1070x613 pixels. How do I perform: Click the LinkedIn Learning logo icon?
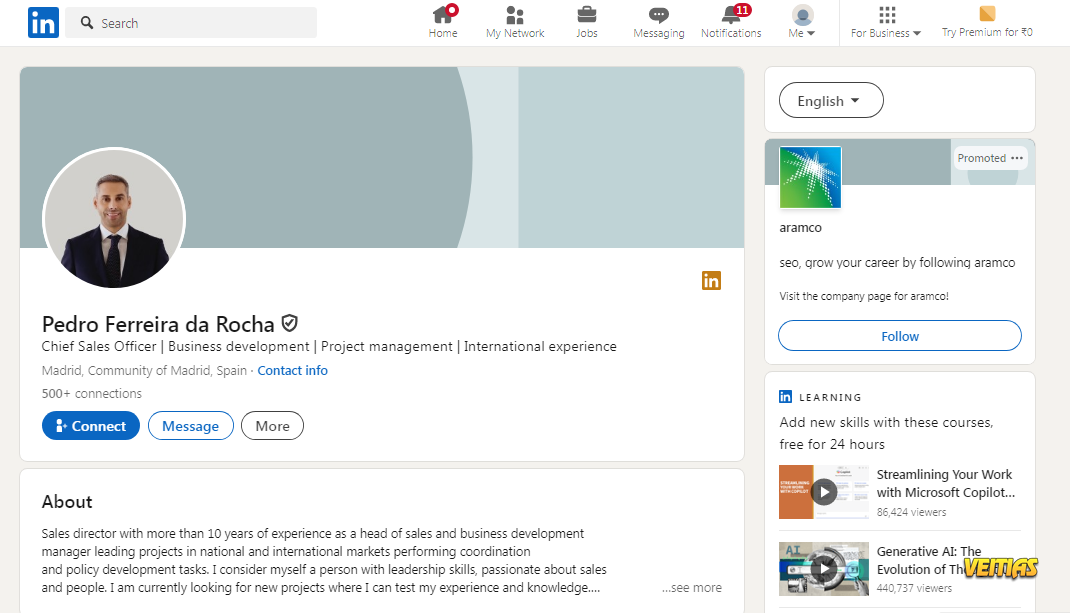[785, 397]
